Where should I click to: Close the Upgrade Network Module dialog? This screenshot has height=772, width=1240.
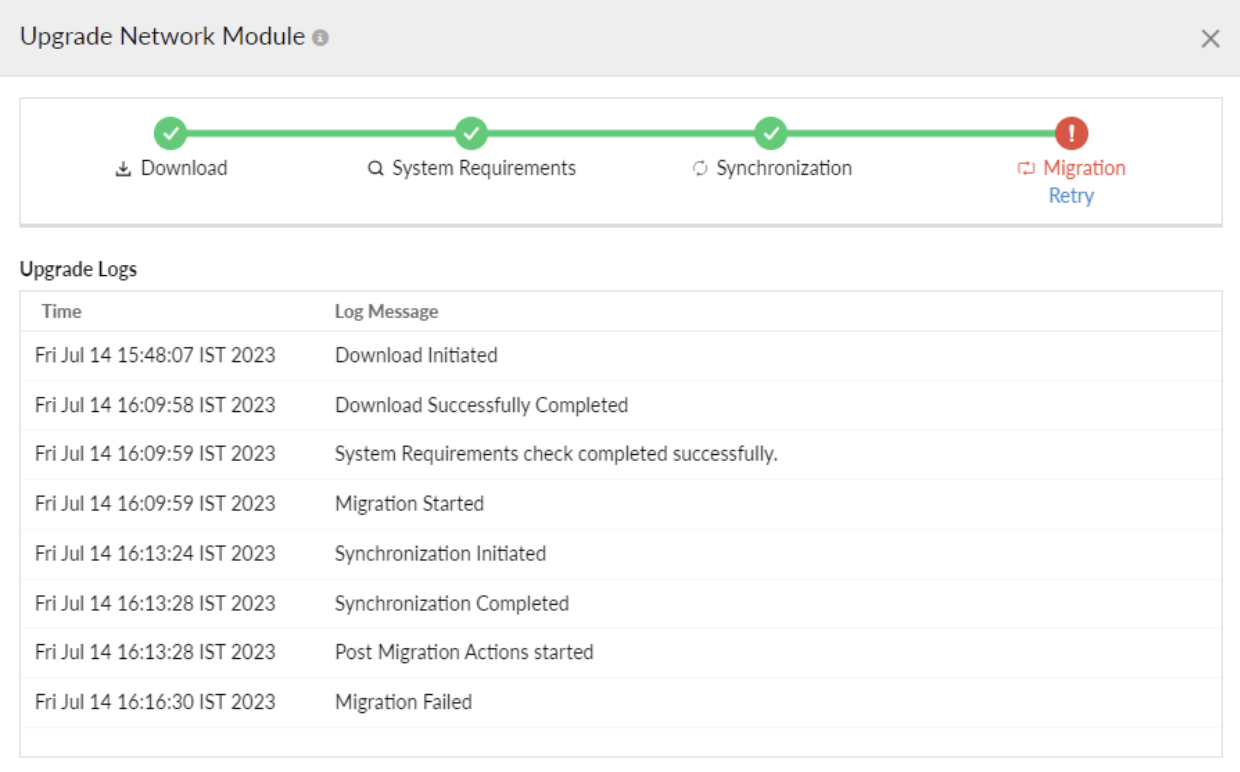1210,39
